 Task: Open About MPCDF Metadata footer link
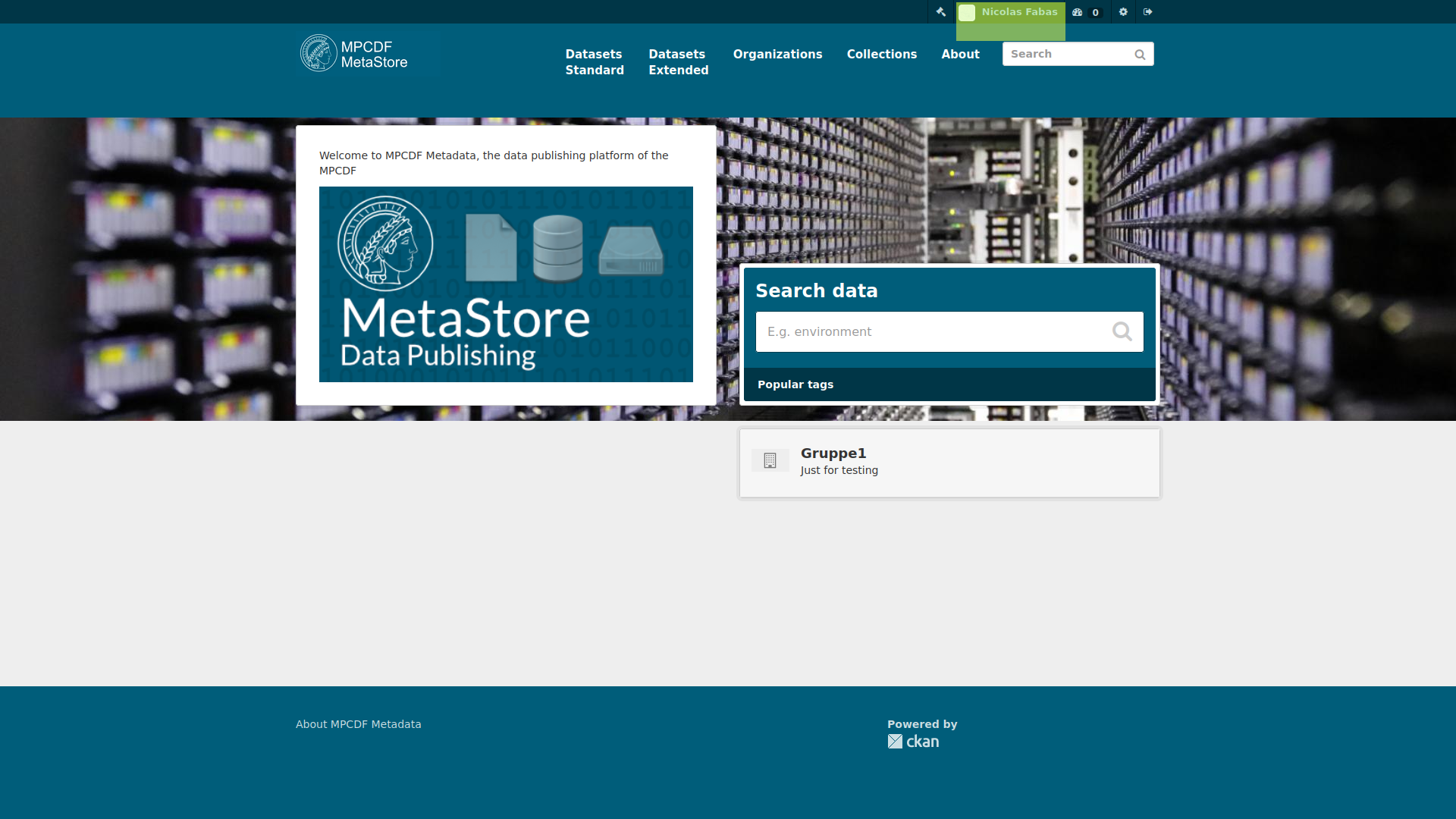359,724
